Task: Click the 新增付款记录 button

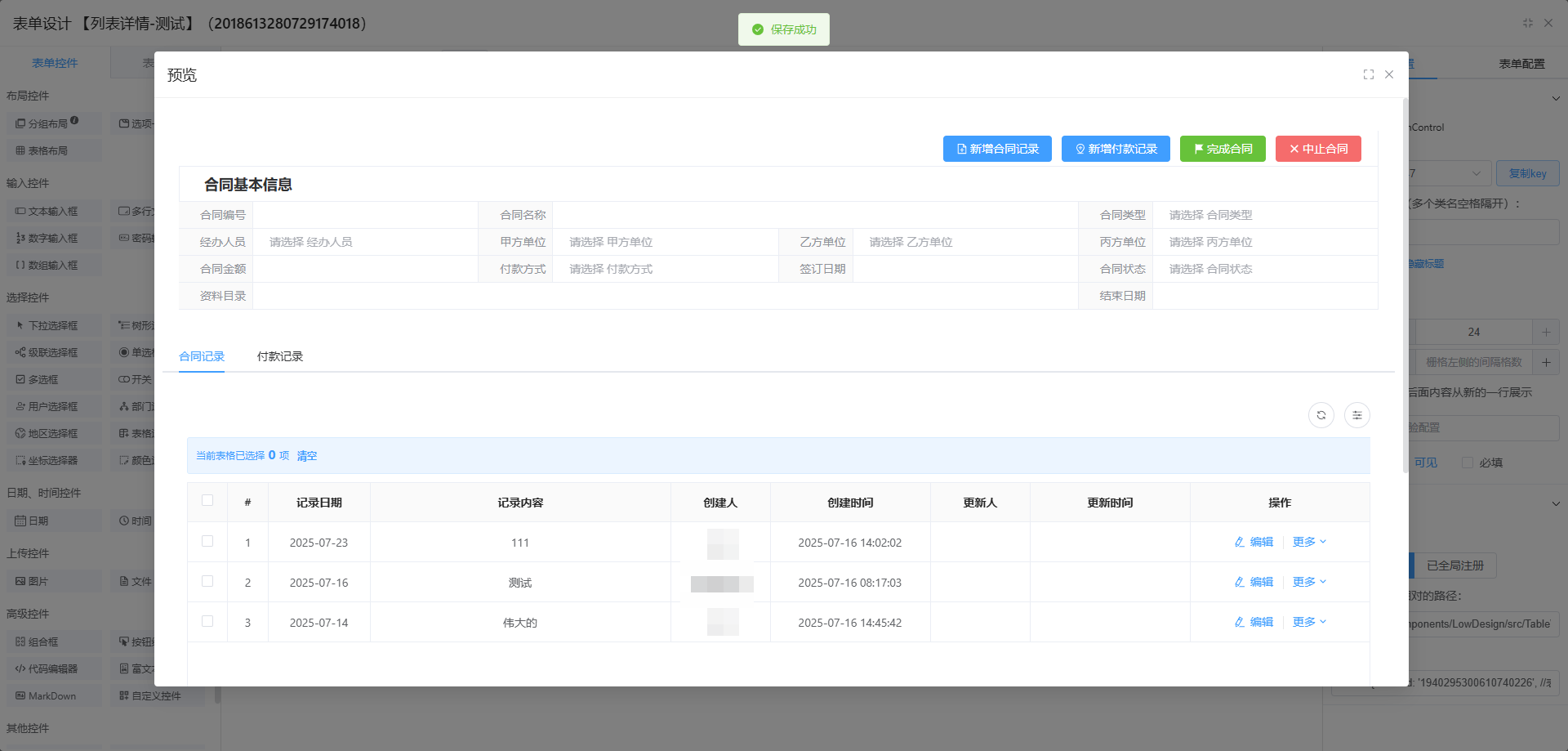Action: 1116,149
